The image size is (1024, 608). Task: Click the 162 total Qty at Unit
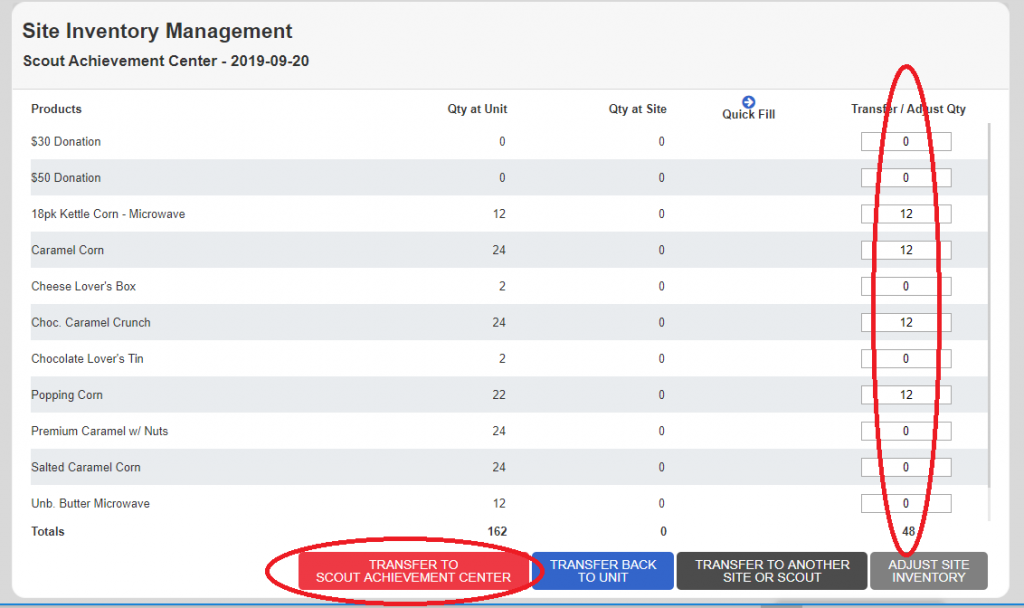point(497,532)
